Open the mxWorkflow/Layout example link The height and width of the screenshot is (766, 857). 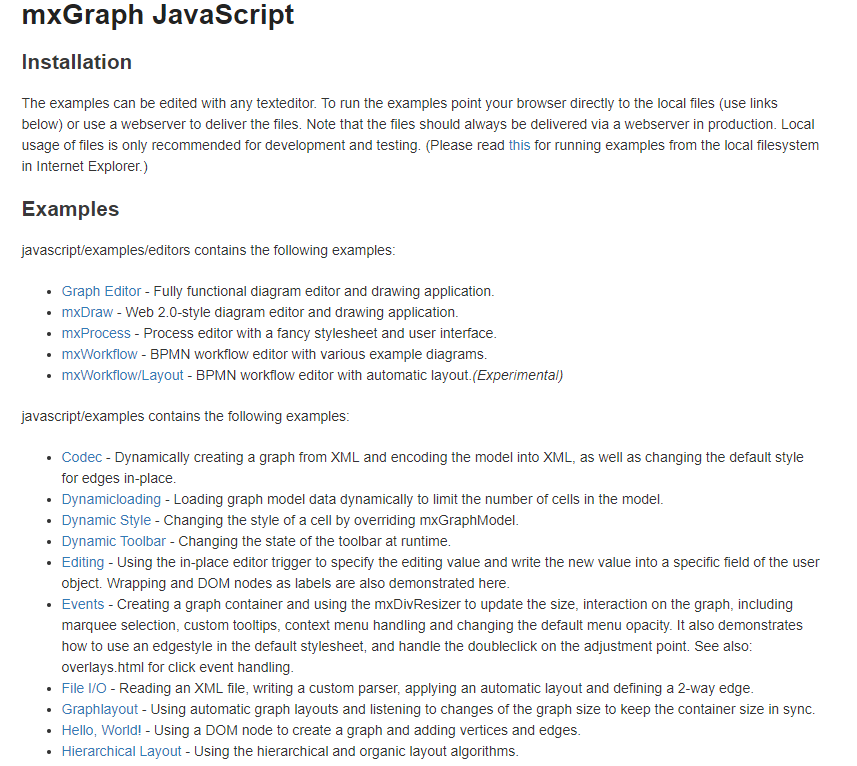(x=122, y=375)
